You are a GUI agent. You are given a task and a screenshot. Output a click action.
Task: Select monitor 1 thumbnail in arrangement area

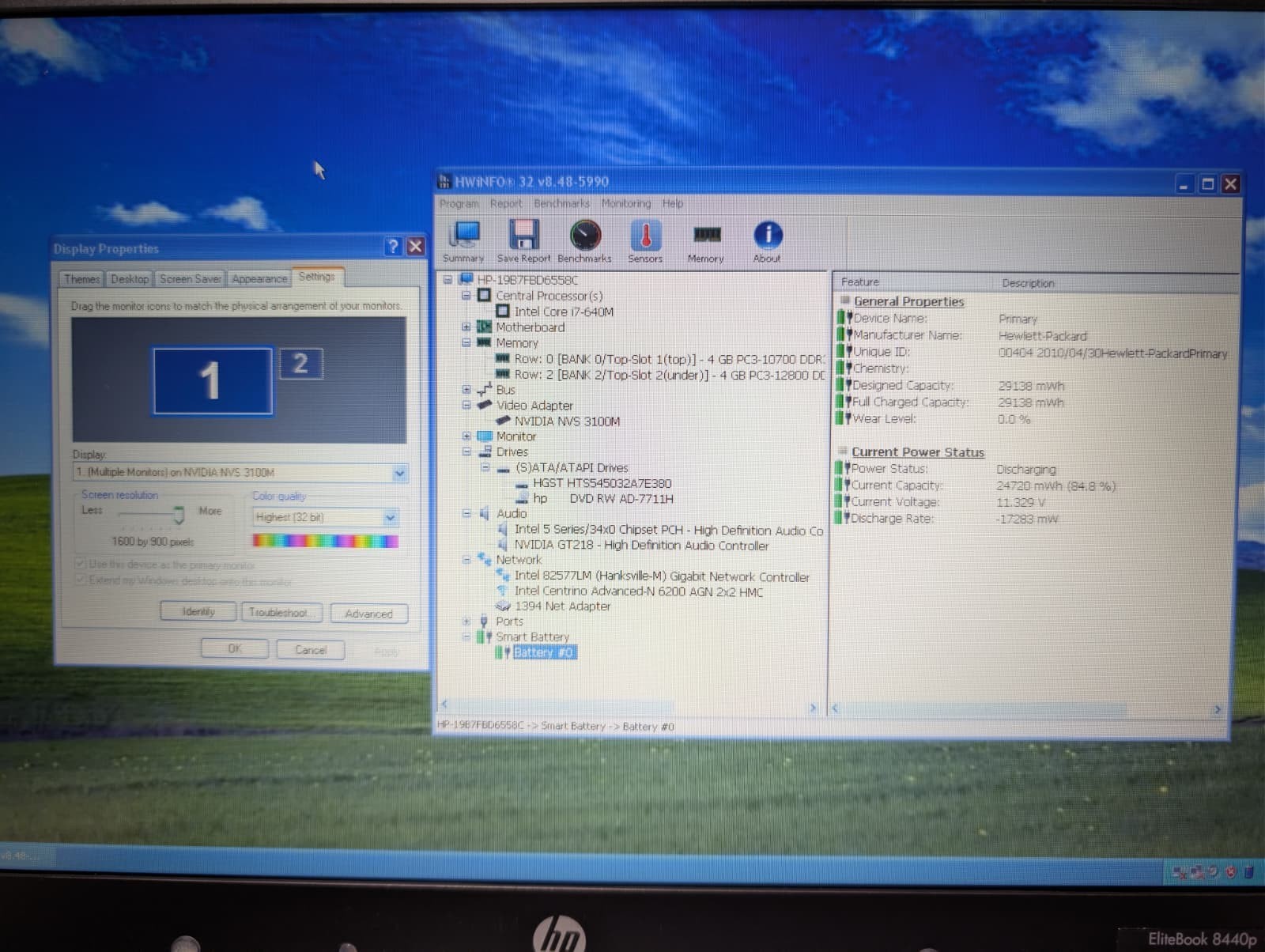coord(212,380)
